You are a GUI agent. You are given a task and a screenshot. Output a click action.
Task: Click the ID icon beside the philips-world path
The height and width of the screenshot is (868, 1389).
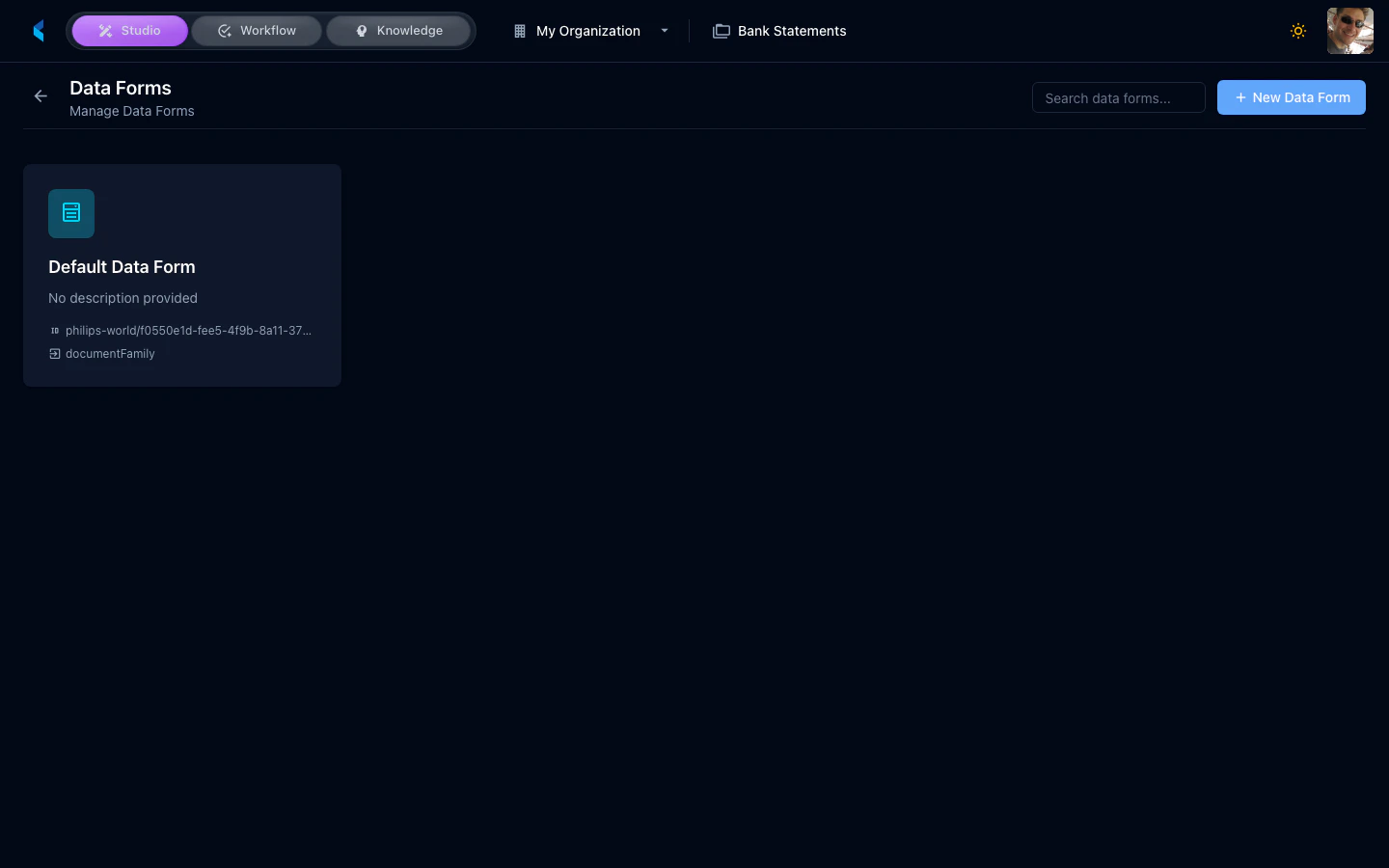(x=55, y=331)
